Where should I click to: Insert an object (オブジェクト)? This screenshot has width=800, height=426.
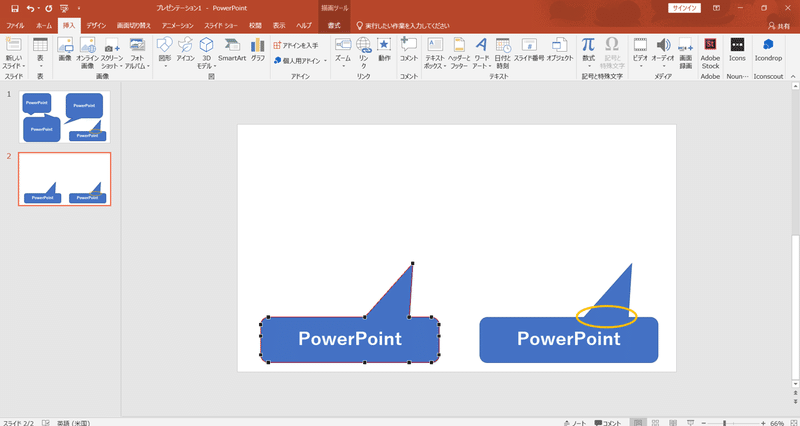560,50
